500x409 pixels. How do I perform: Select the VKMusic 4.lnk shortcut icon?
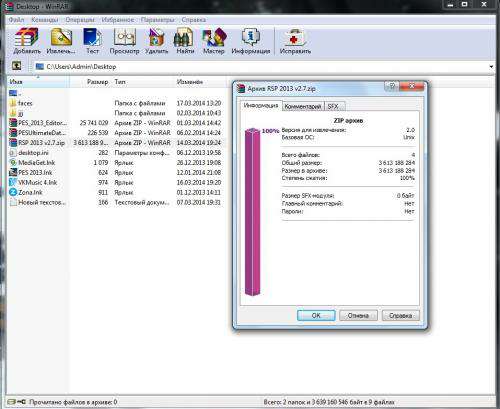(13, 182)
